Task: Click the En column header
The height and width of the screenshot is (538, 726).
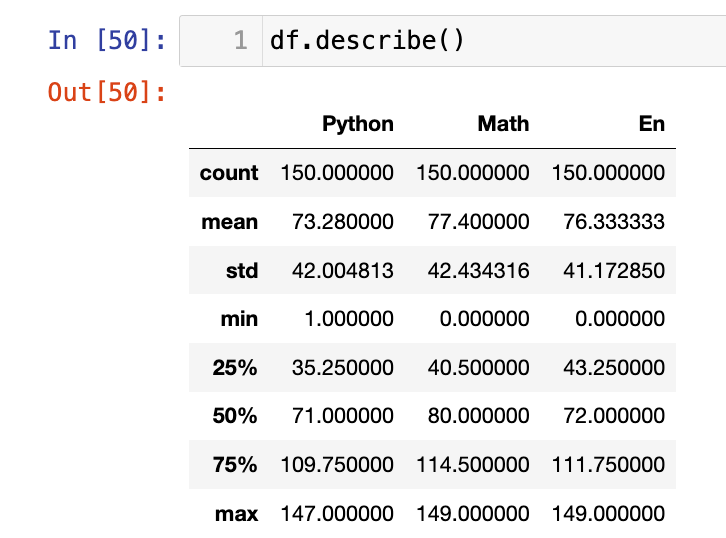Action: (651, 124)
